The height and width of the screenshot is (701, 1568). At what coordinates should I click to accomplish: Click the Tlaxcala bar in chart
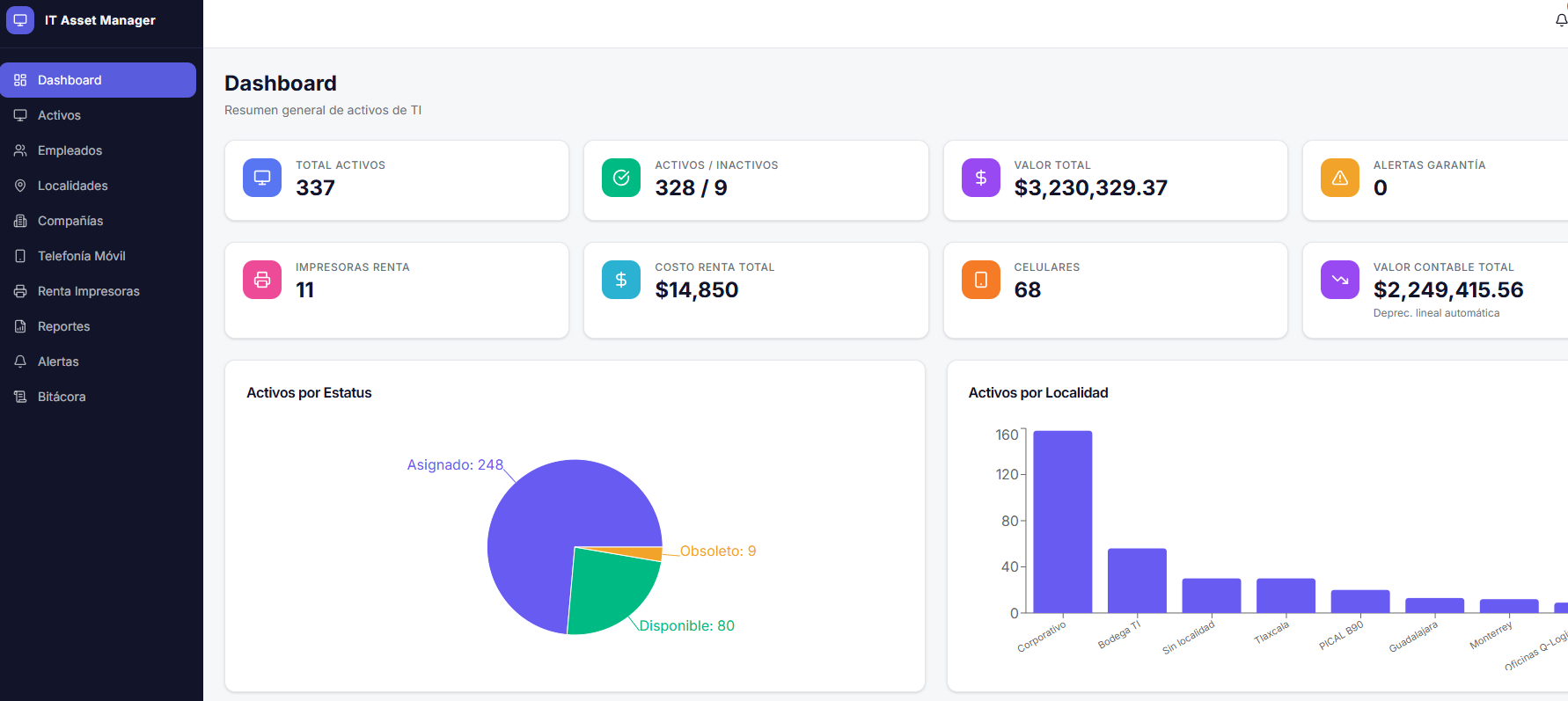coord(1286,595)
